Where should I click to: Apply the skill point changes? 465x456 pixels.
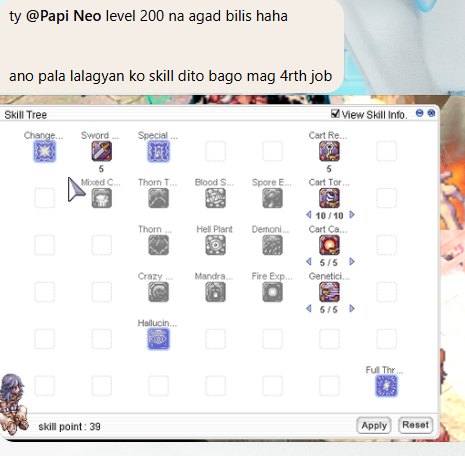point(374,425)
